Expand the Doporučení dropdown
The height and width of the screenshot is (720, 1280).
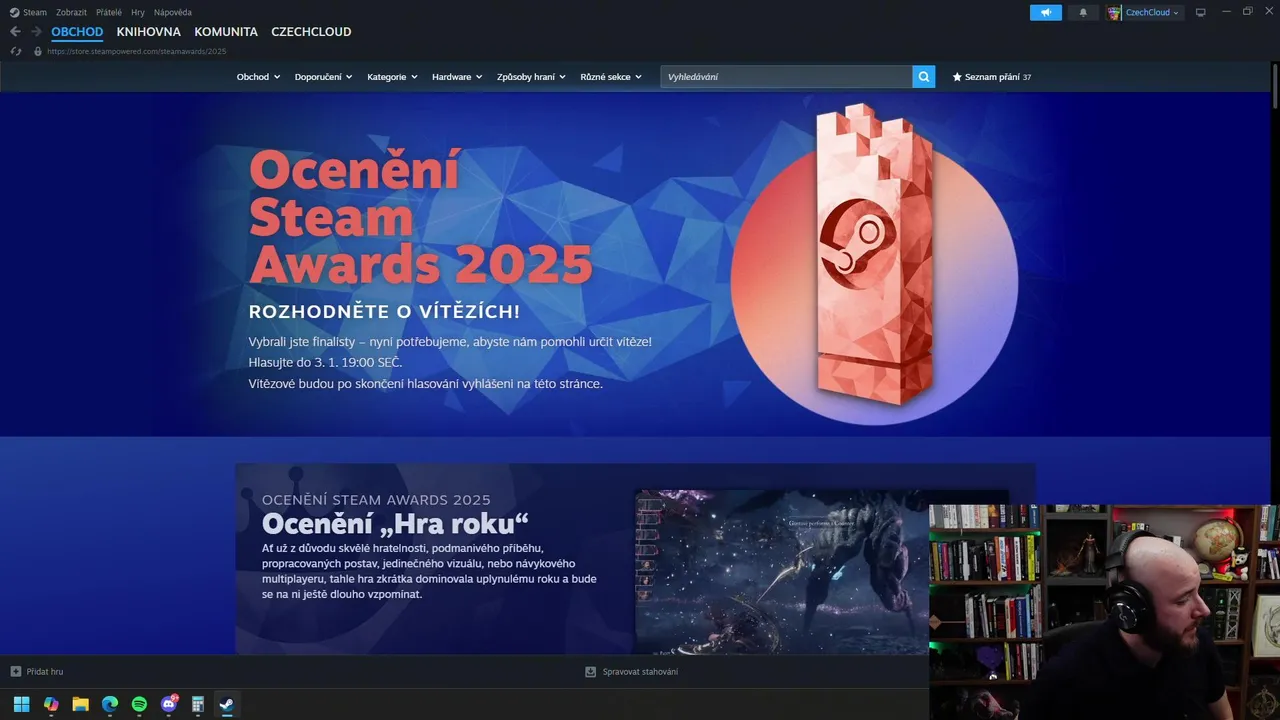click(x=323, y=77)
